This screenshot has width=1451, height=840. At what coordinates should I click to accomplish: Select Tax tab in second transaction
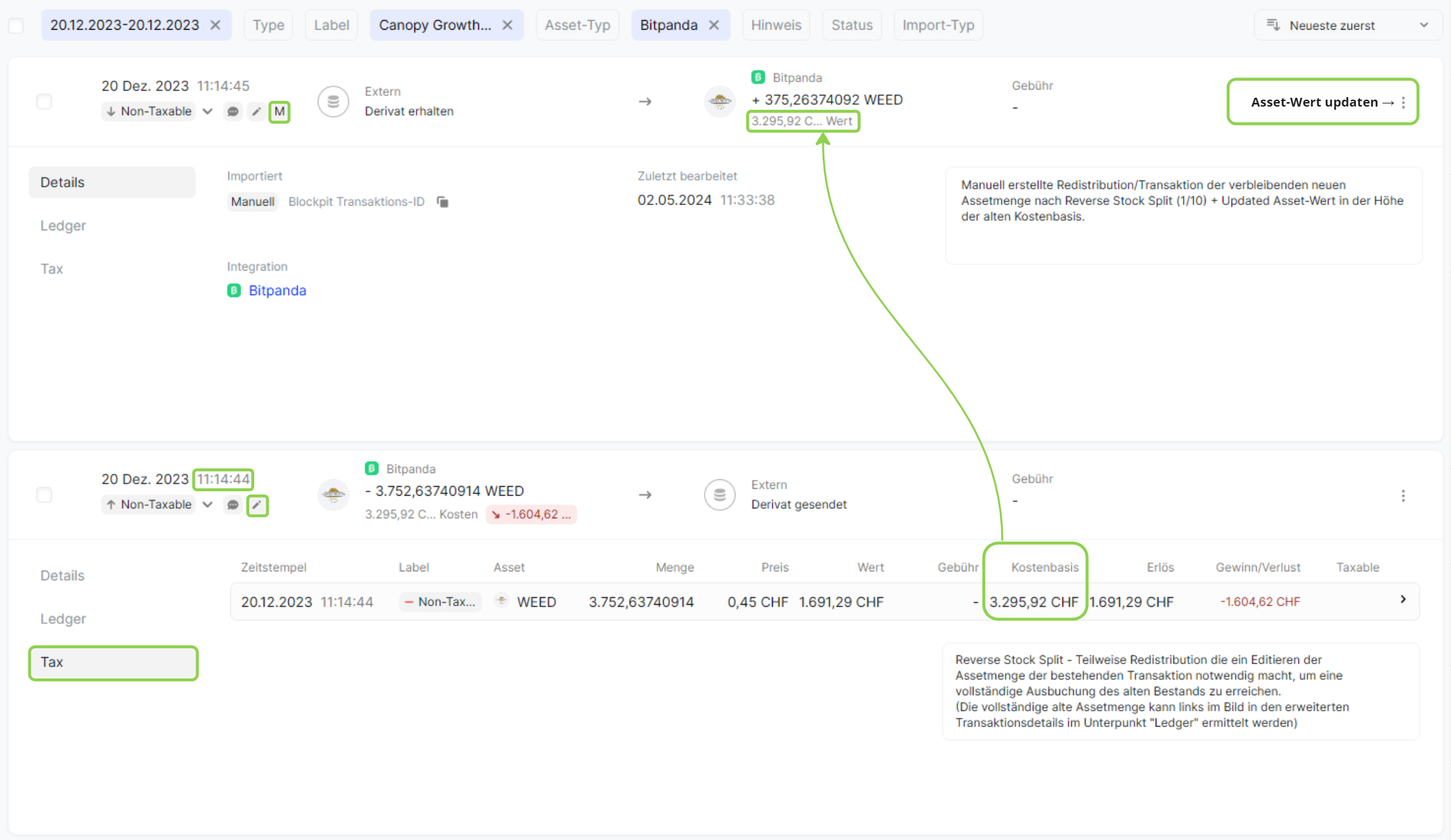114,662
